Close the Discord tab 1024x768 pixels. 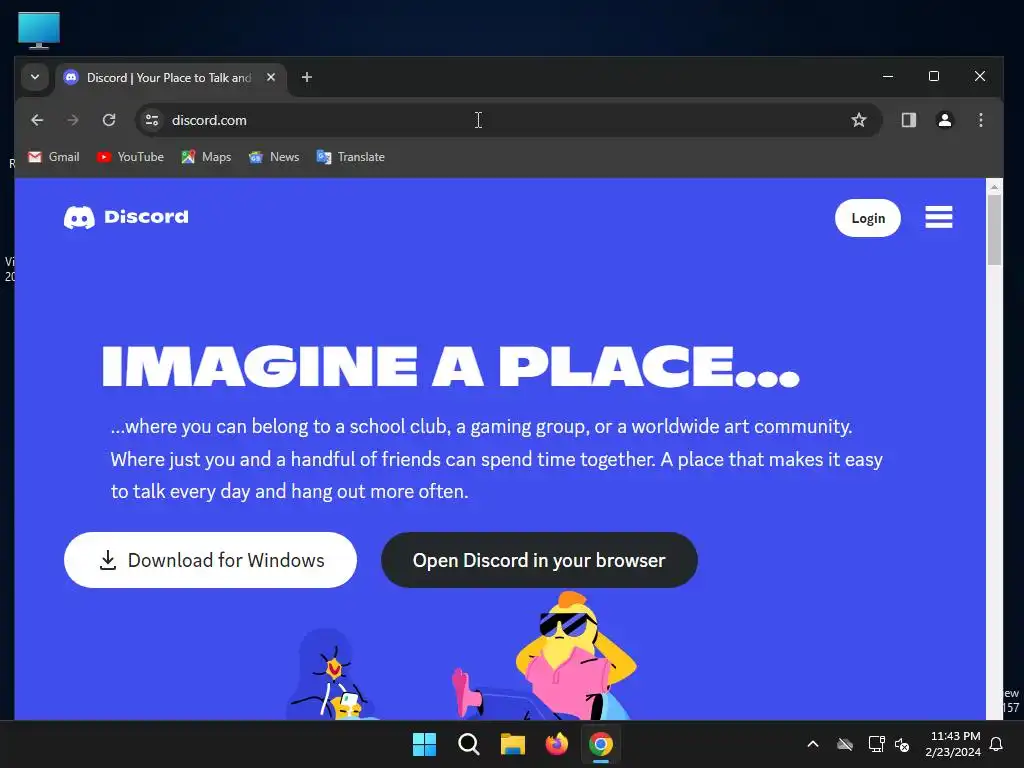pyautogui.click(x=271, y=77)
